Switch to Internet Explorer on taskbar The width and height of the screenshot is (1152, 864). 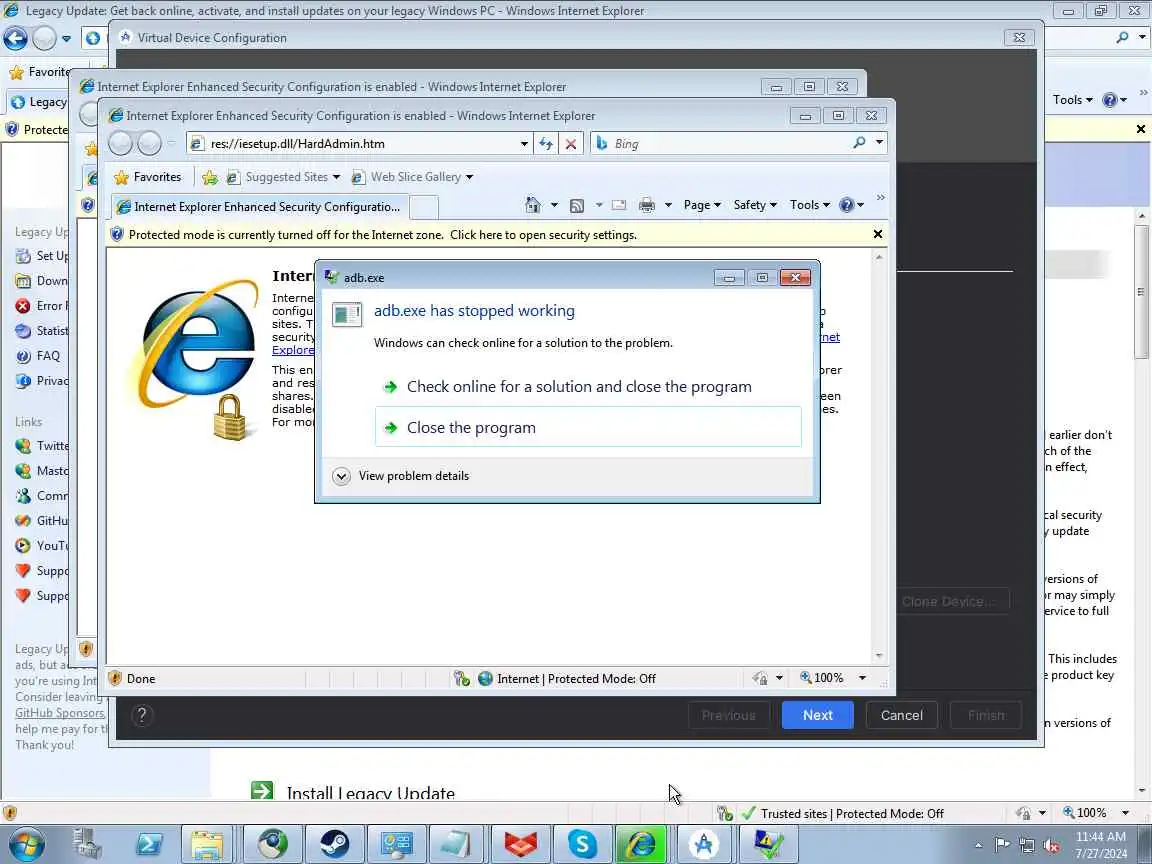(x=641, y=844)
